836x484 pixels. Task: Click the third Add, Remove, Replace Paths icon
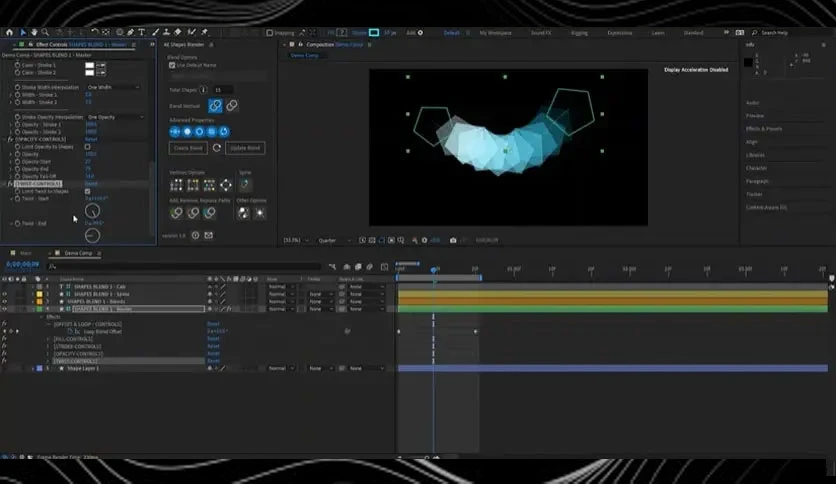pyautogui.click(x=210, y=213)
